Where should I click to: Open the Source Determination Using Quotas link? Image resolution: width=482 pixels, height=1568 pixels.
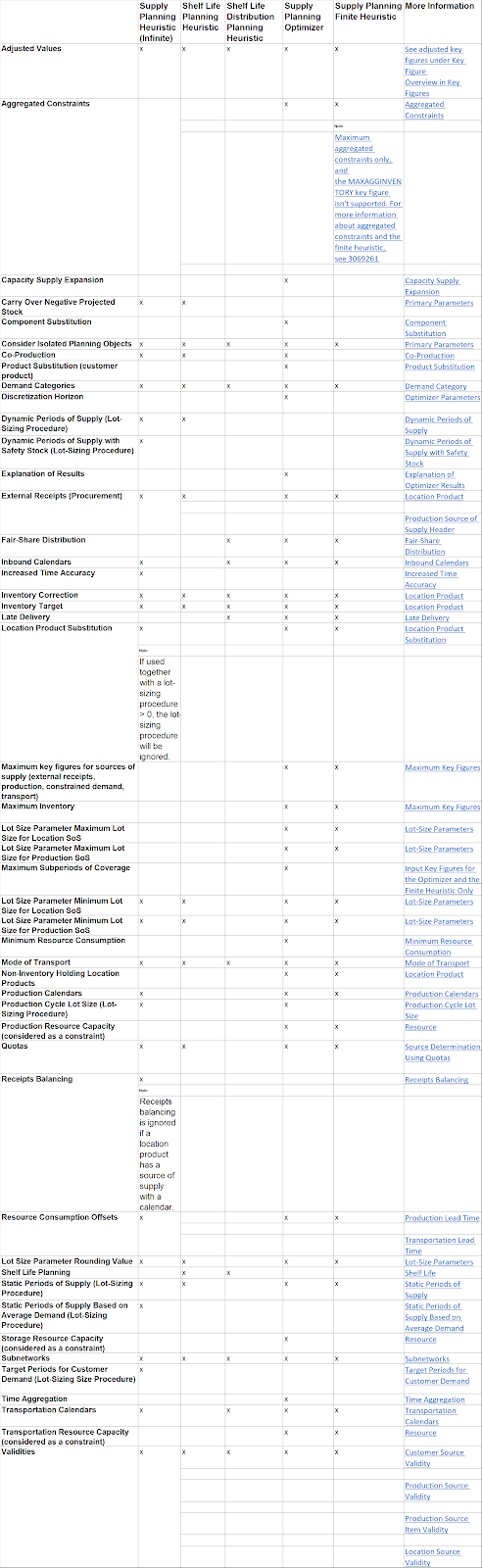(443, 1053)
